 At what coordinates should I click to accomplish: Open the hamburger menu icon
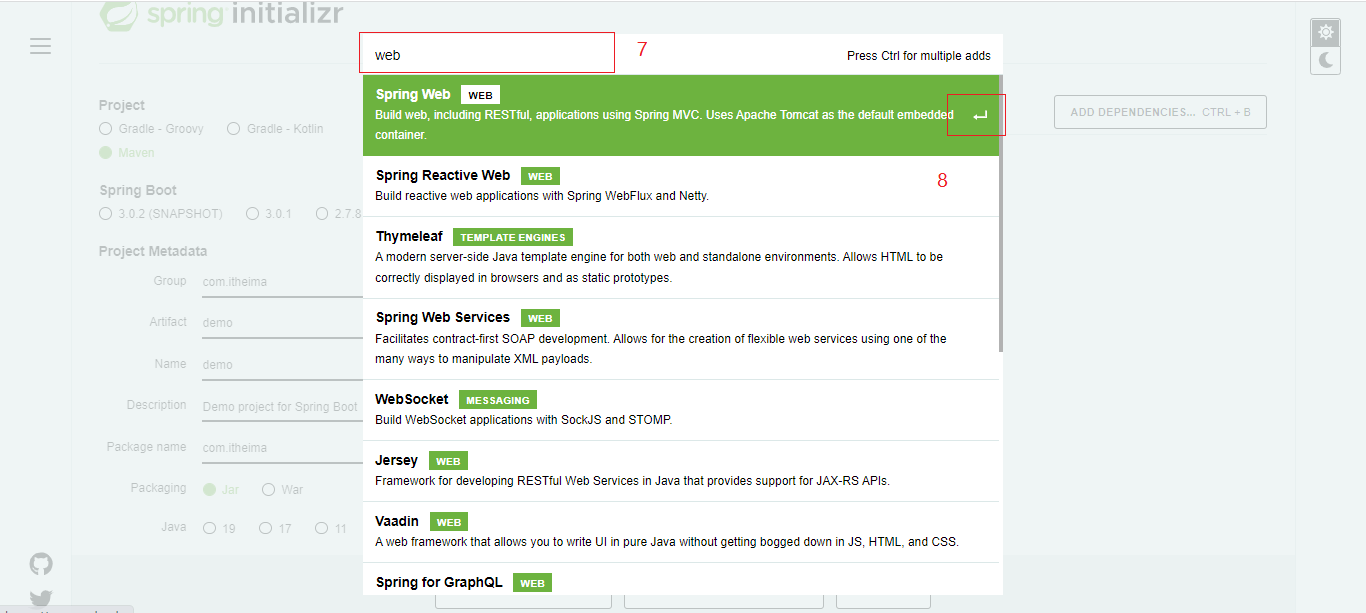pyautogui.click(x=40, y=46)
